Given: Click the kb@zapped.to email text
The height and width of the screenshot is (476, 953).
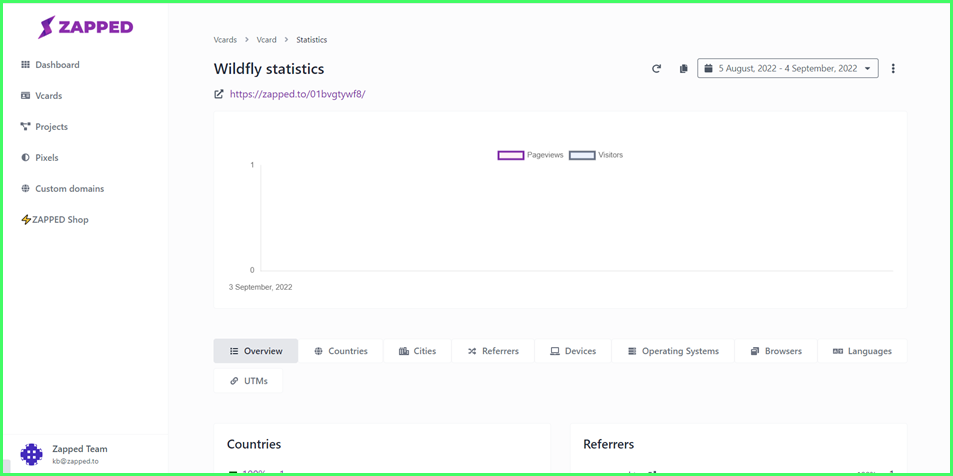Looking at the screenshot, I should coord(75,461).
